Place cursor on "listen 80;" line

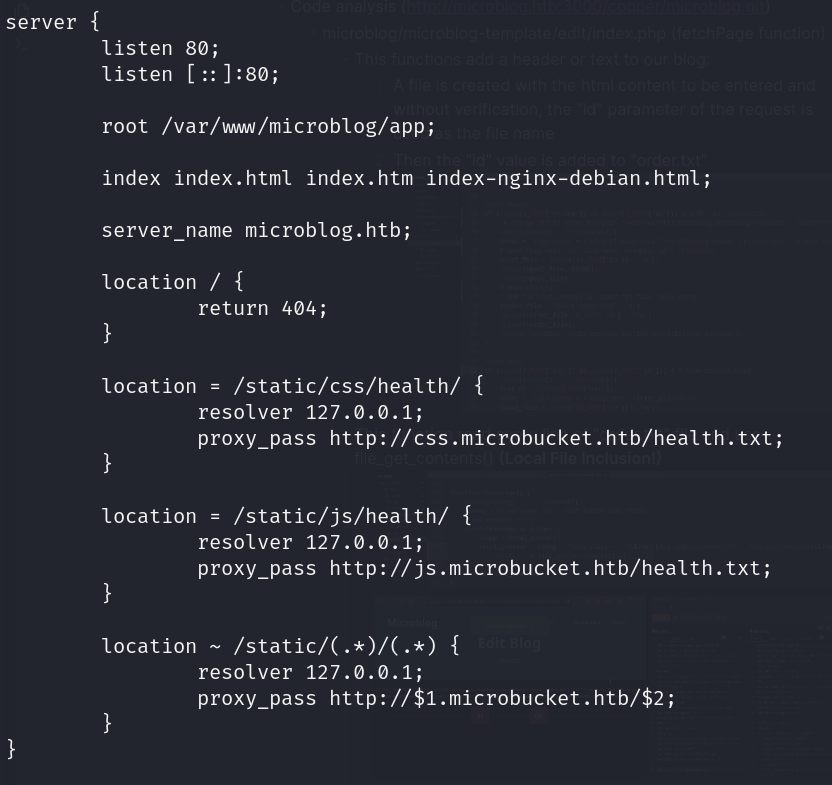coord(160,48)
